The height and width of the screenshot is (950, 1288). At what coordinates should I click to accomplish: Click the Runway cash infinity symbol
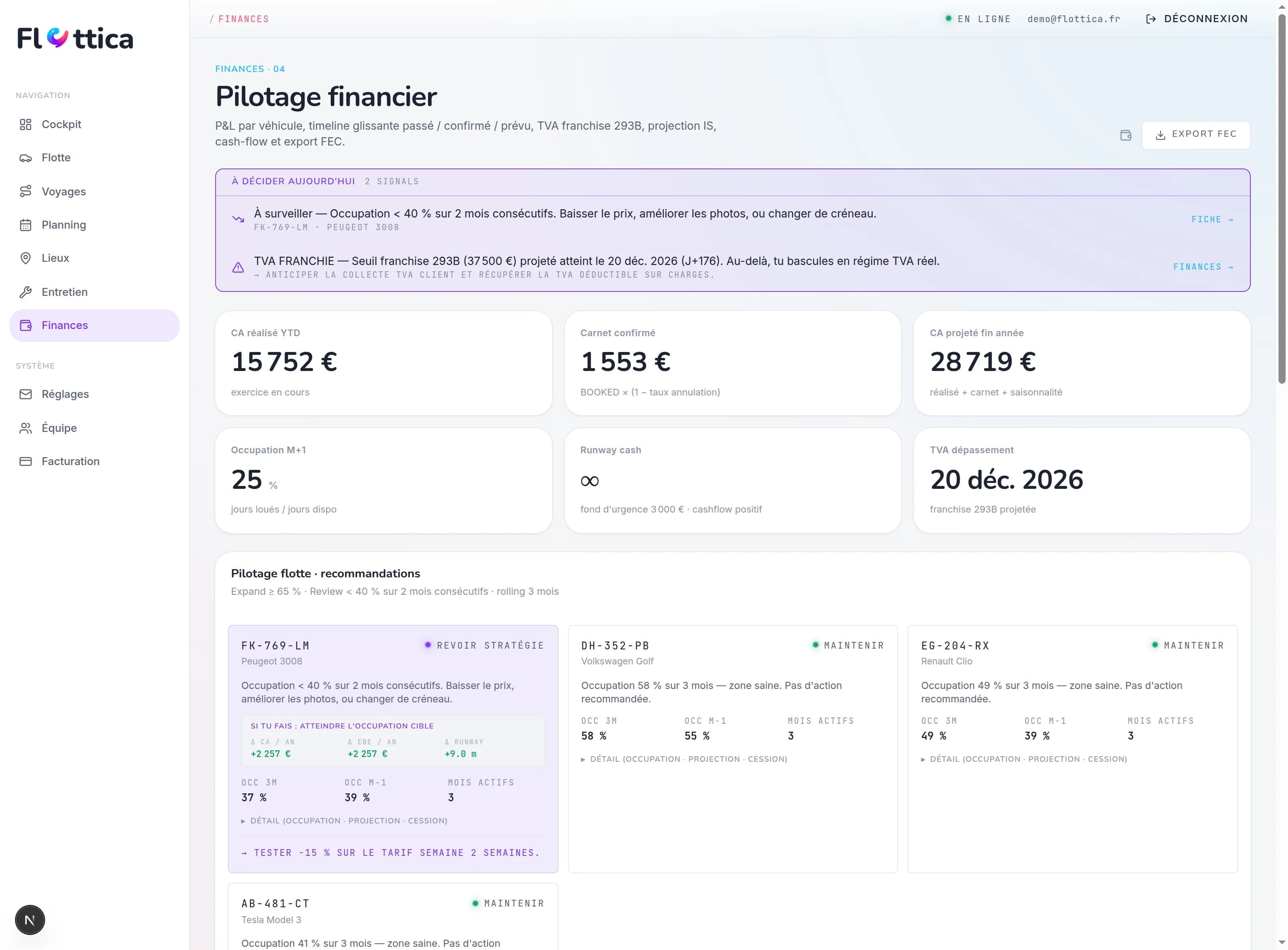(590, 481)
